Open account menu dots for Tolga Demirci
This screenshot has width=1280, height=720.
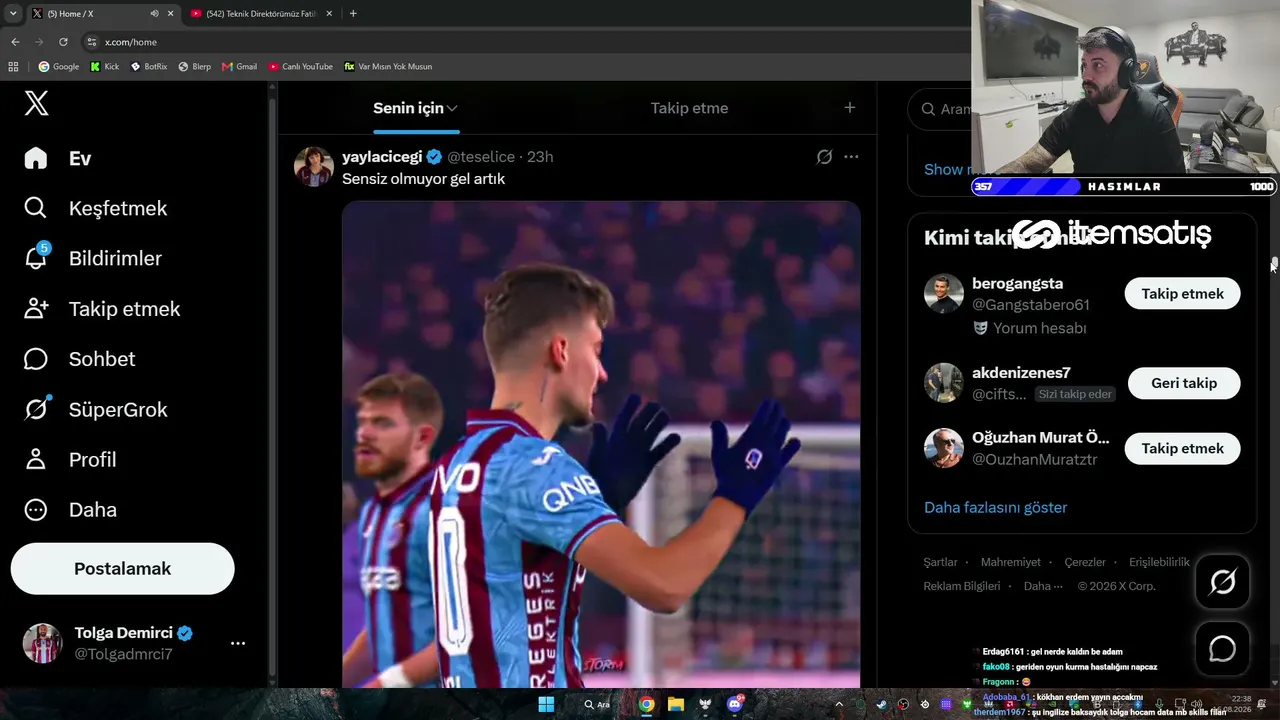[x=238, y=644]
